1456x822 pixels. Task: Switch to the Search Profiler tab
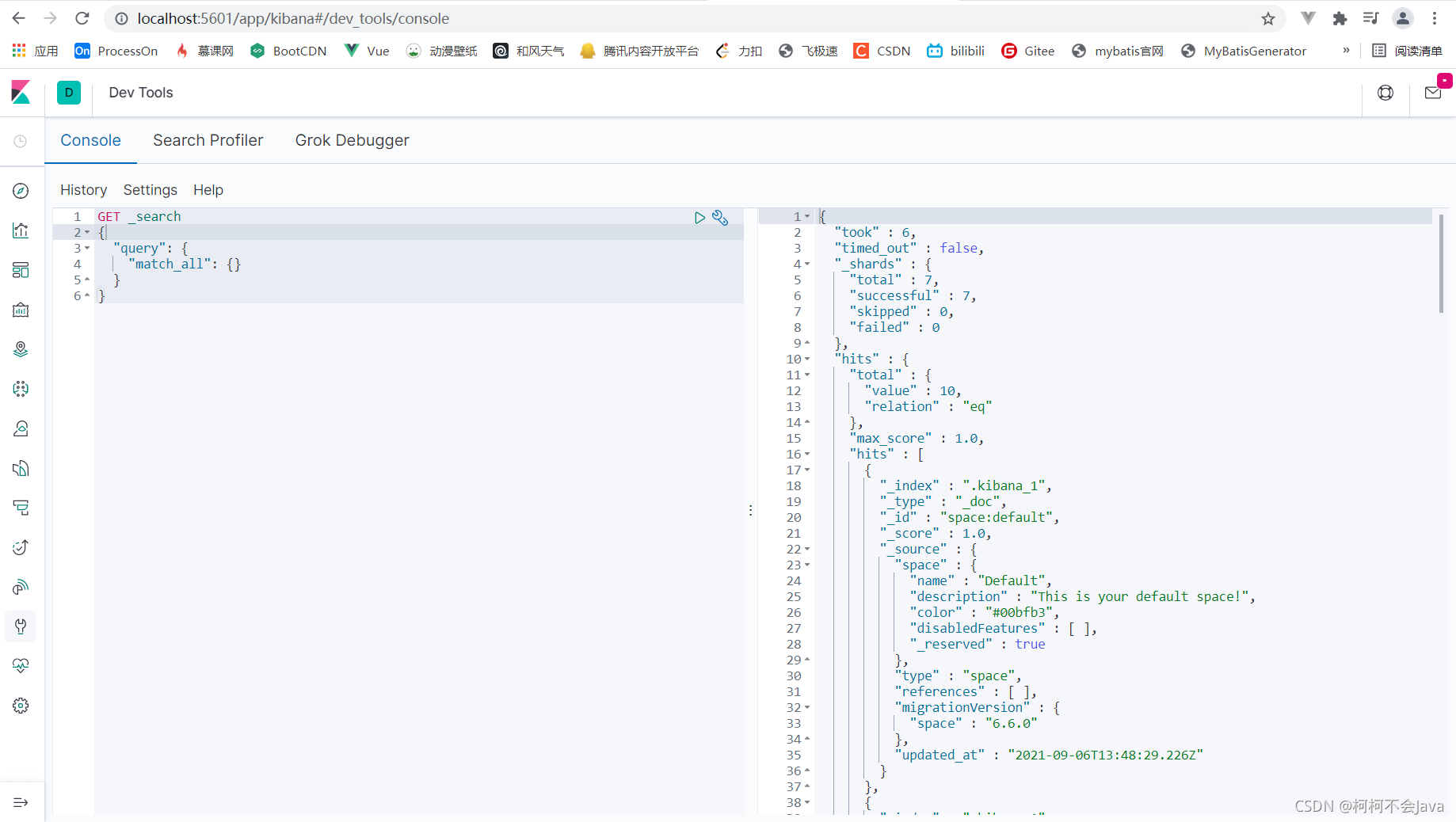208,140
